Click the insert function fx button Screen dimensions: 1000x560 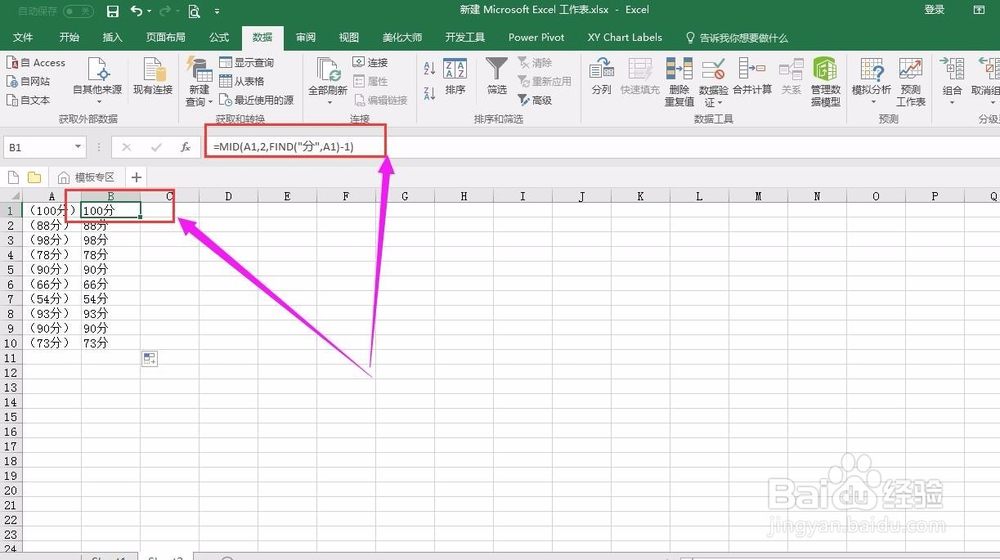click(x=185, y=147)
